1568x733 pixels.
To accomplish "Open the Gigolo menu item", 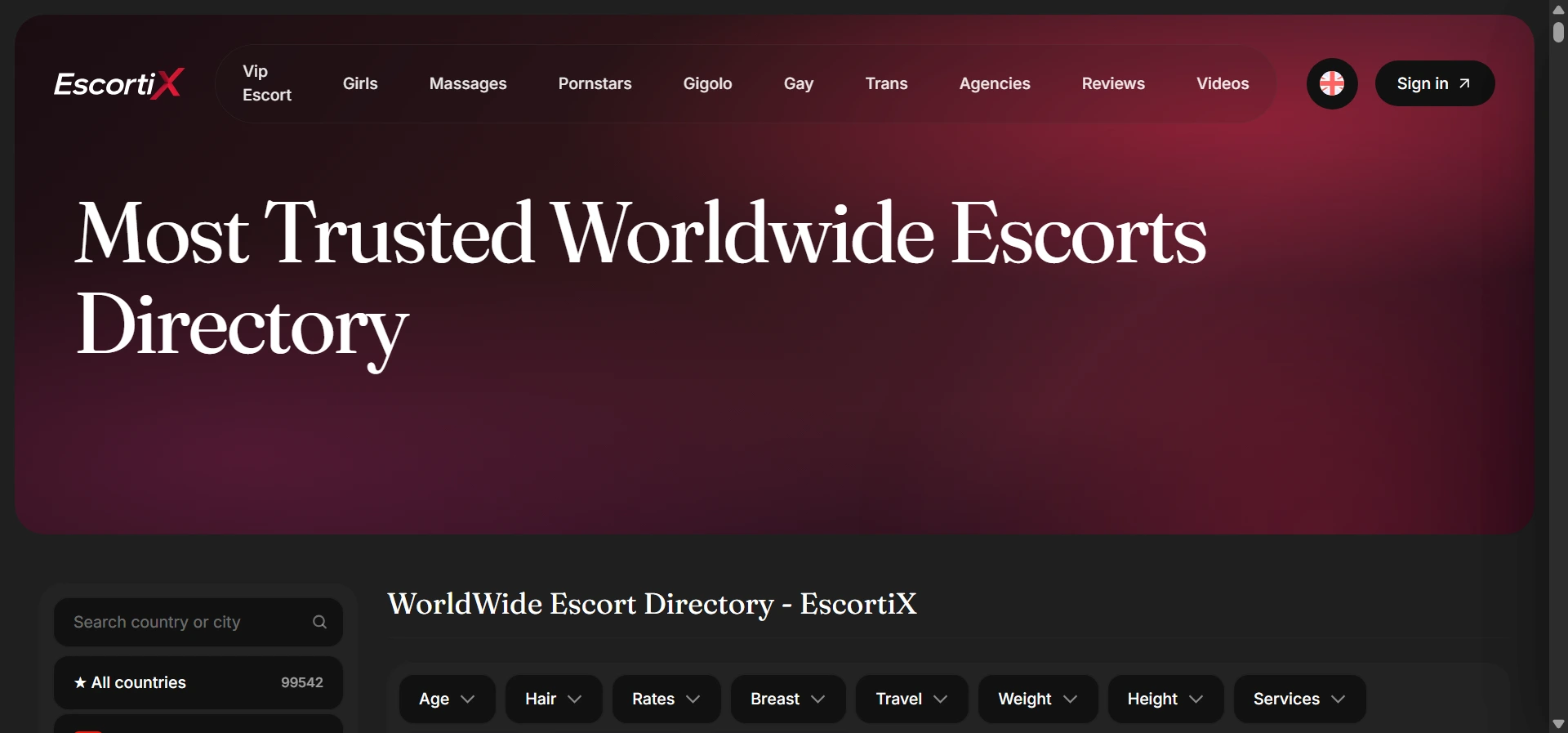I will 707,83.
